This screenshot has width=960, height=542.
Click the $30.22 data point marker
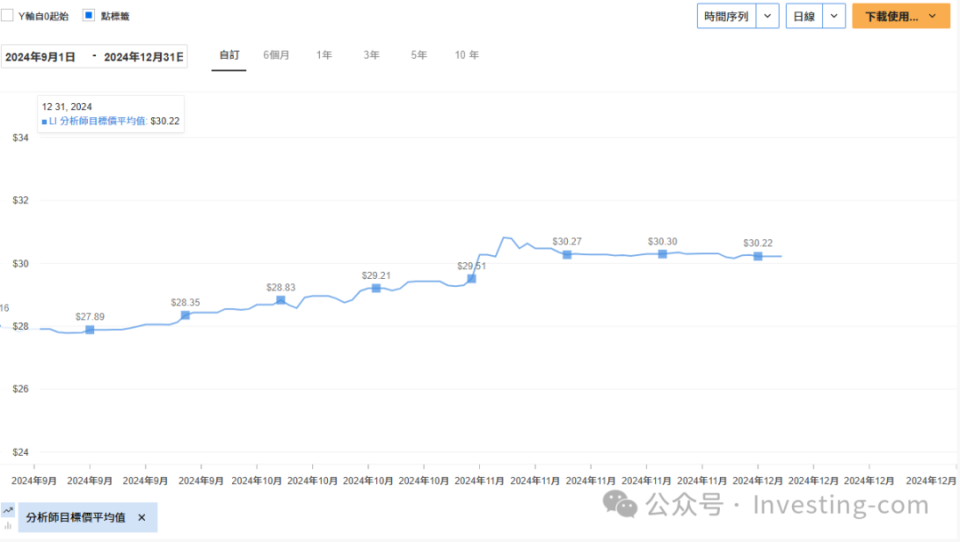[x=758, y=256]
